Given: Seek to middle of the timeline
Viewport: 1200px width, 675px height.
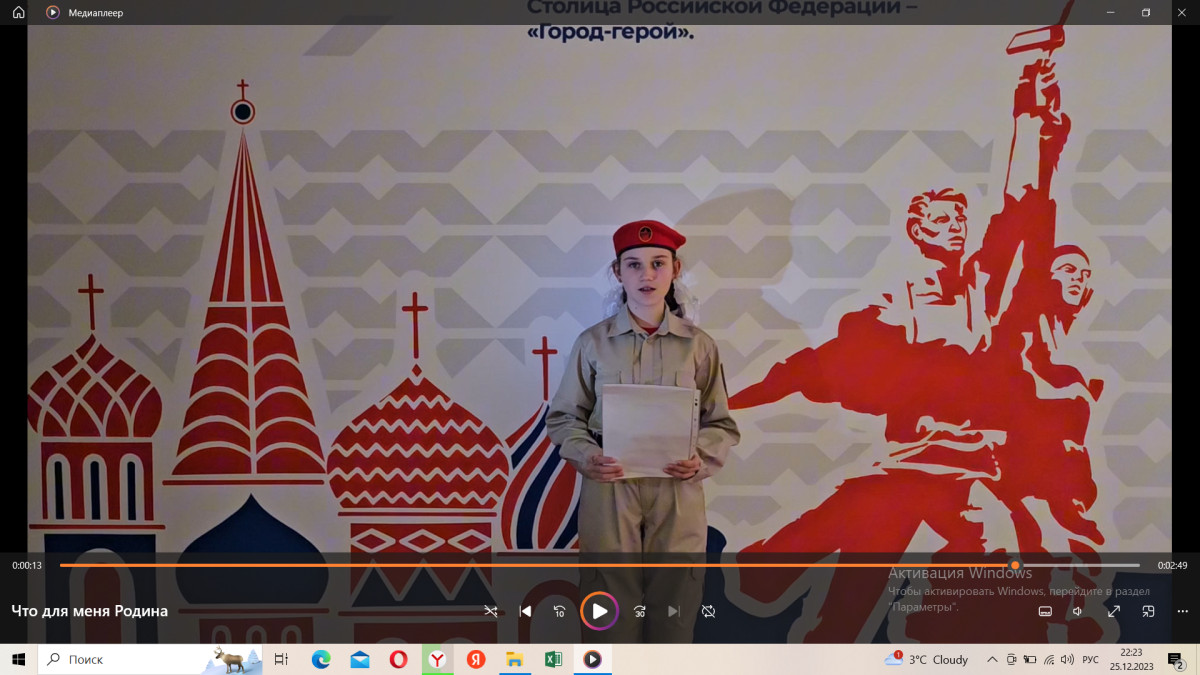Looking at the screenshot, I should click(600, 565).
